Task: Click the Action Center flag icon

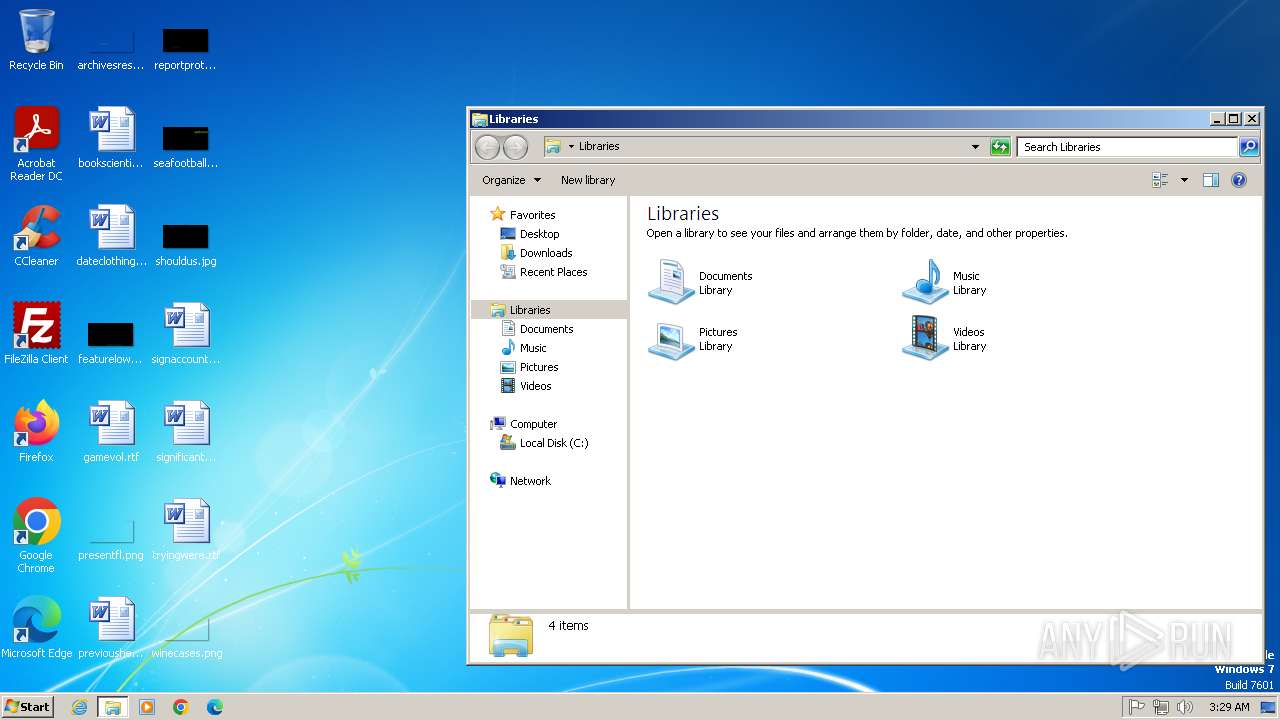Action: point(1137,707)
